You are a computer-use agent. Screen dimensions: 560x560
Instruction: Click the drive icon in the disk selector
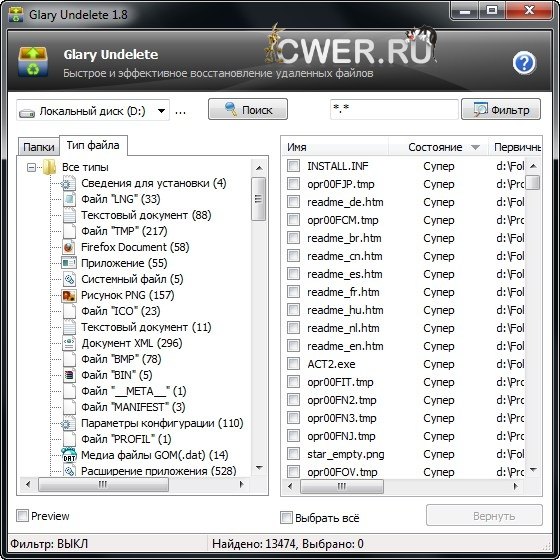[27, 113]
